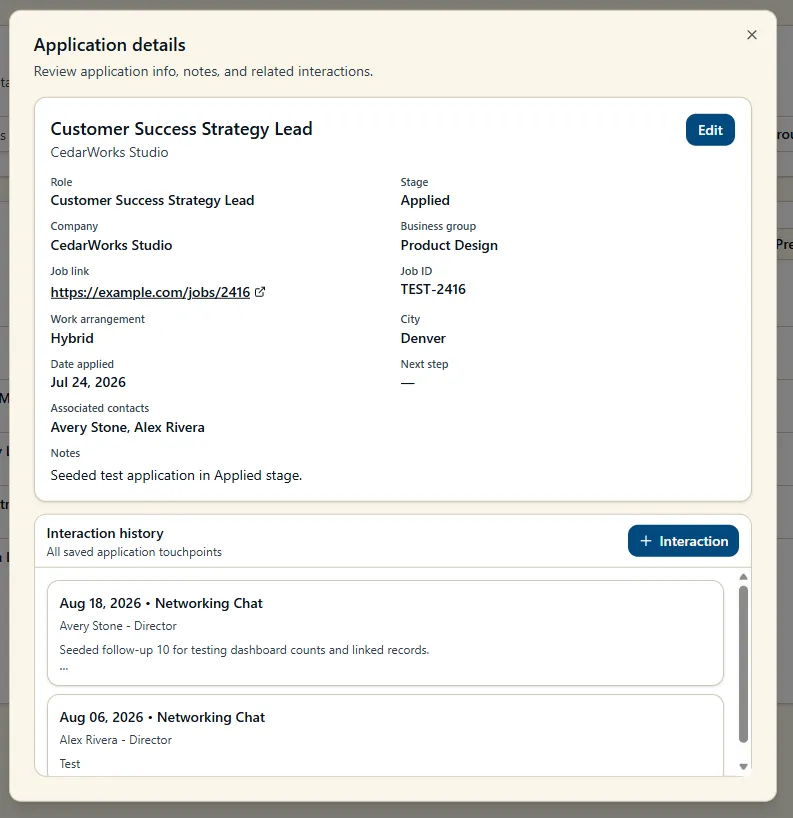Click 'All saved application touchpoints' subtitle
The width and height of the screenshot is (793, 818).
(134, 552)
